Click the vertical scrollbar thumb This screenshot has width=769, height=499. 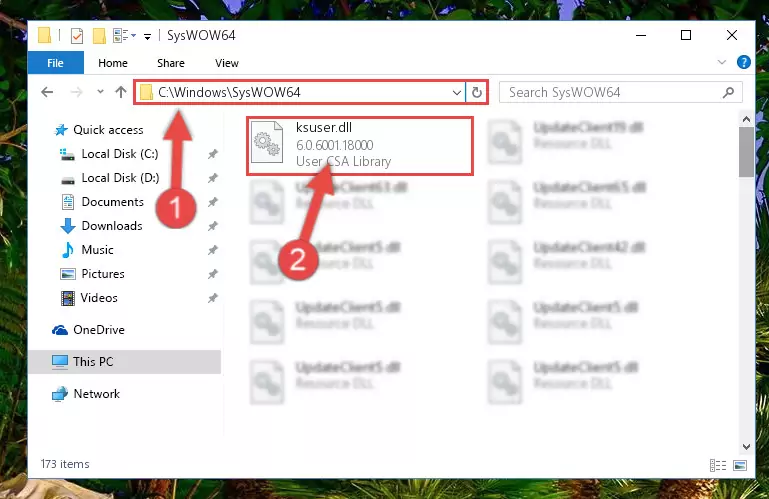[746, 152]
